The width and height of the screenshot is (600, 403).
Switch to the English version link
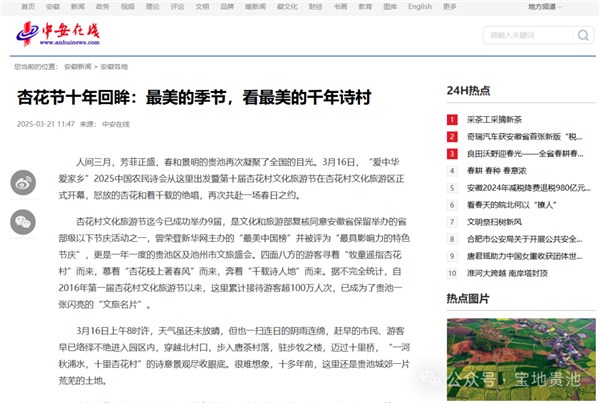[x=420, y=6]
